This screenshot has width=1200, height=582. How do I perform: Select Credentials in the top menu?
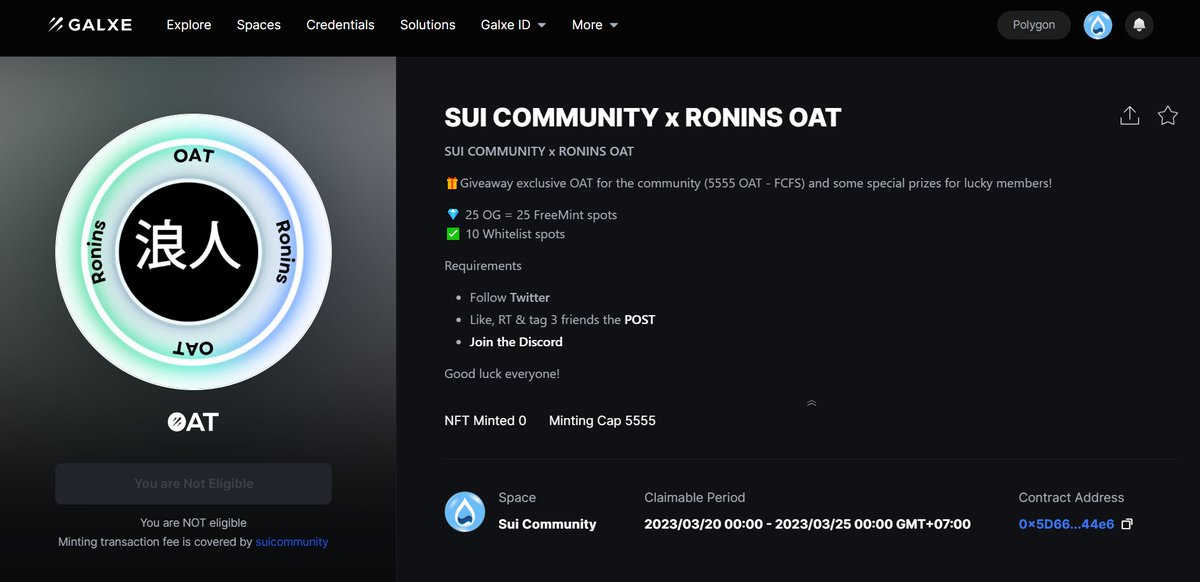pyautogui.click(x=340, y=24)
